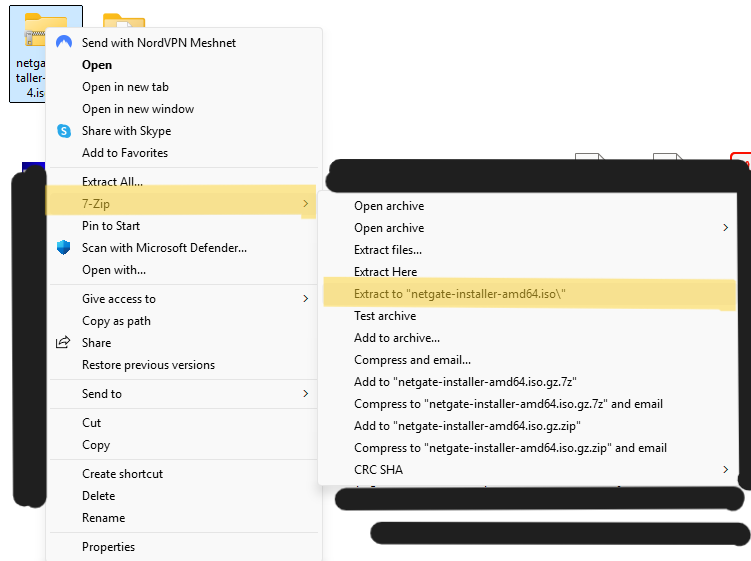Expand the CRC SHA submenu arrow

(726, 469)
